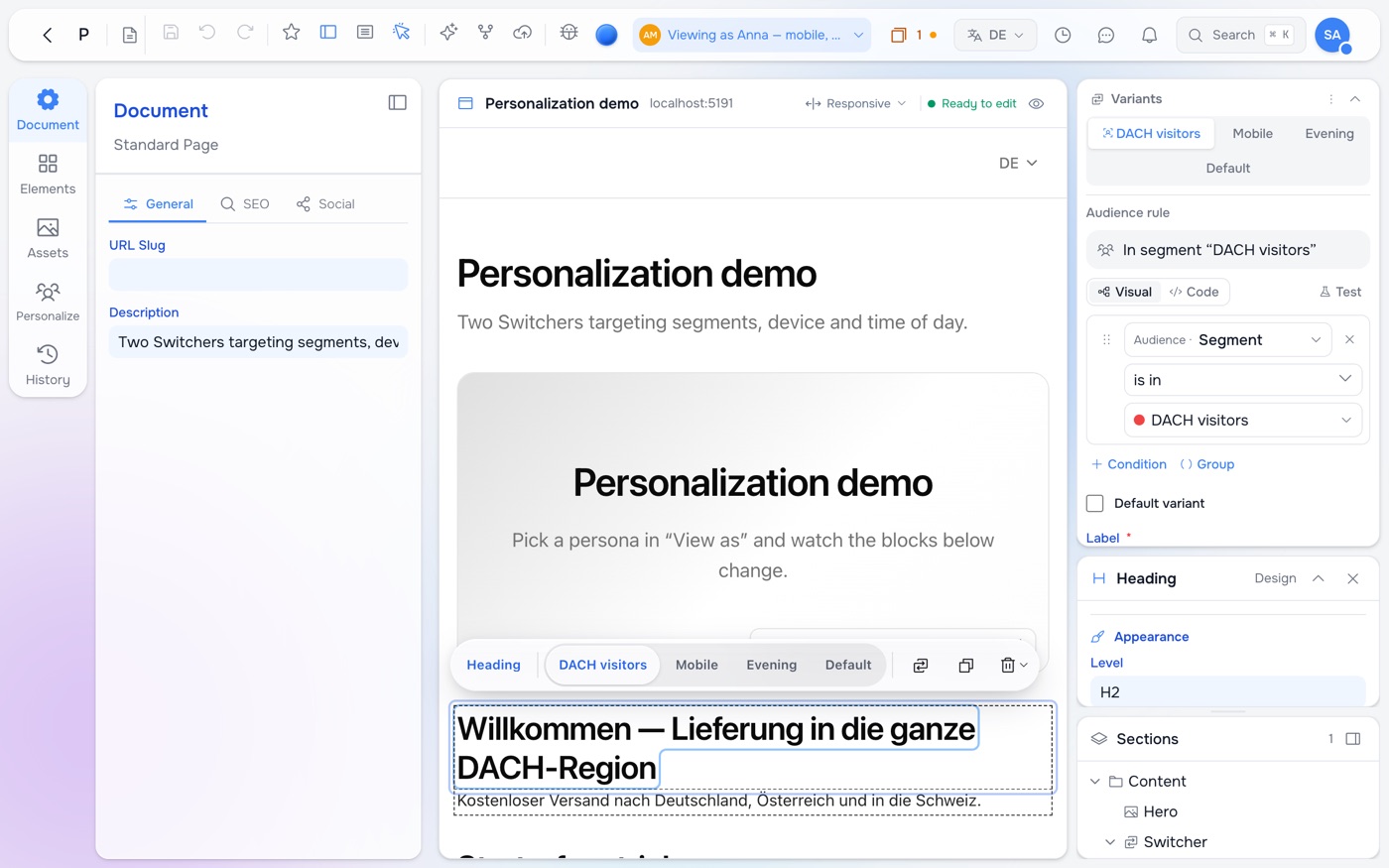This screenshot has height=868, width=1389.
Task: Open the Assets sidebar panel
Action: pos(48,238)
